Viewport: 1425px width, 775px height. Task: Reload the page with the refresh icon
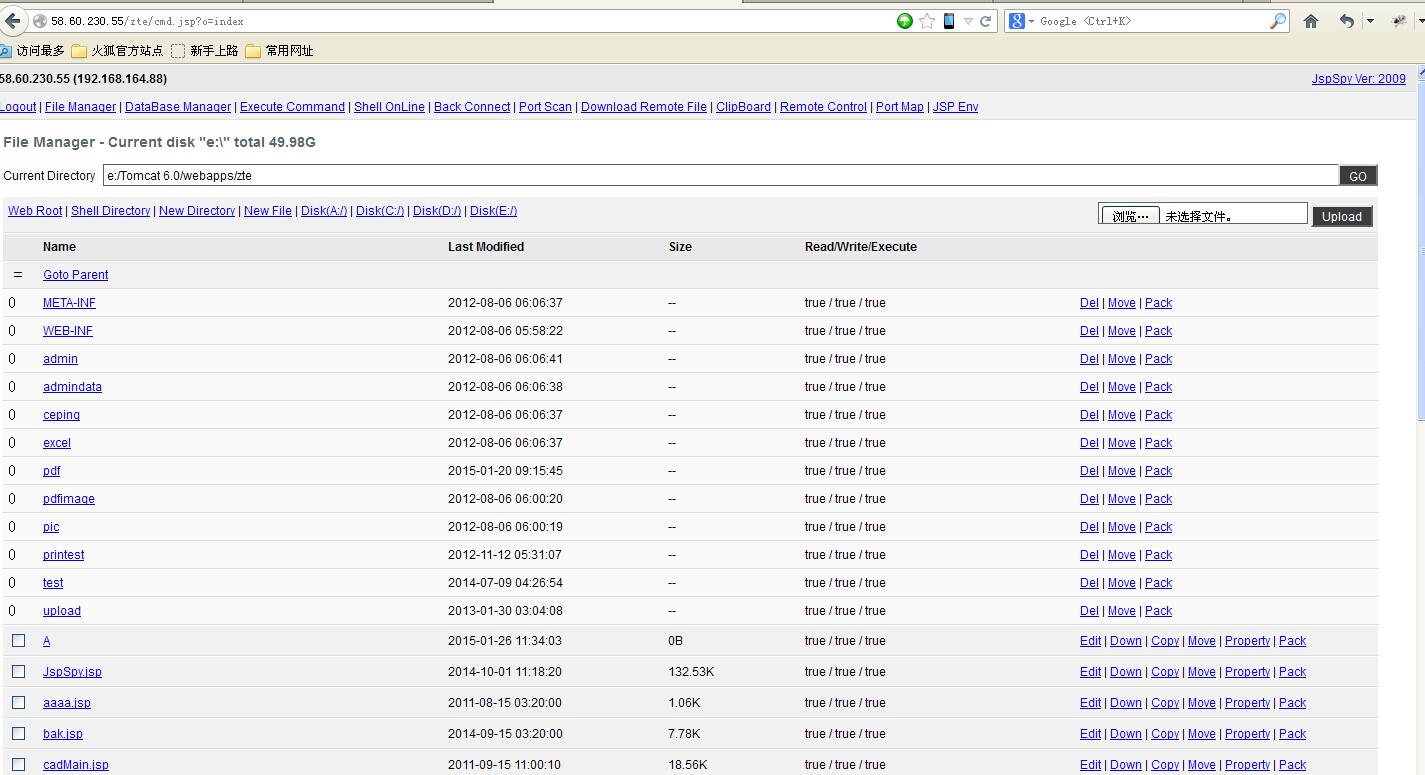tap(986, 21)
